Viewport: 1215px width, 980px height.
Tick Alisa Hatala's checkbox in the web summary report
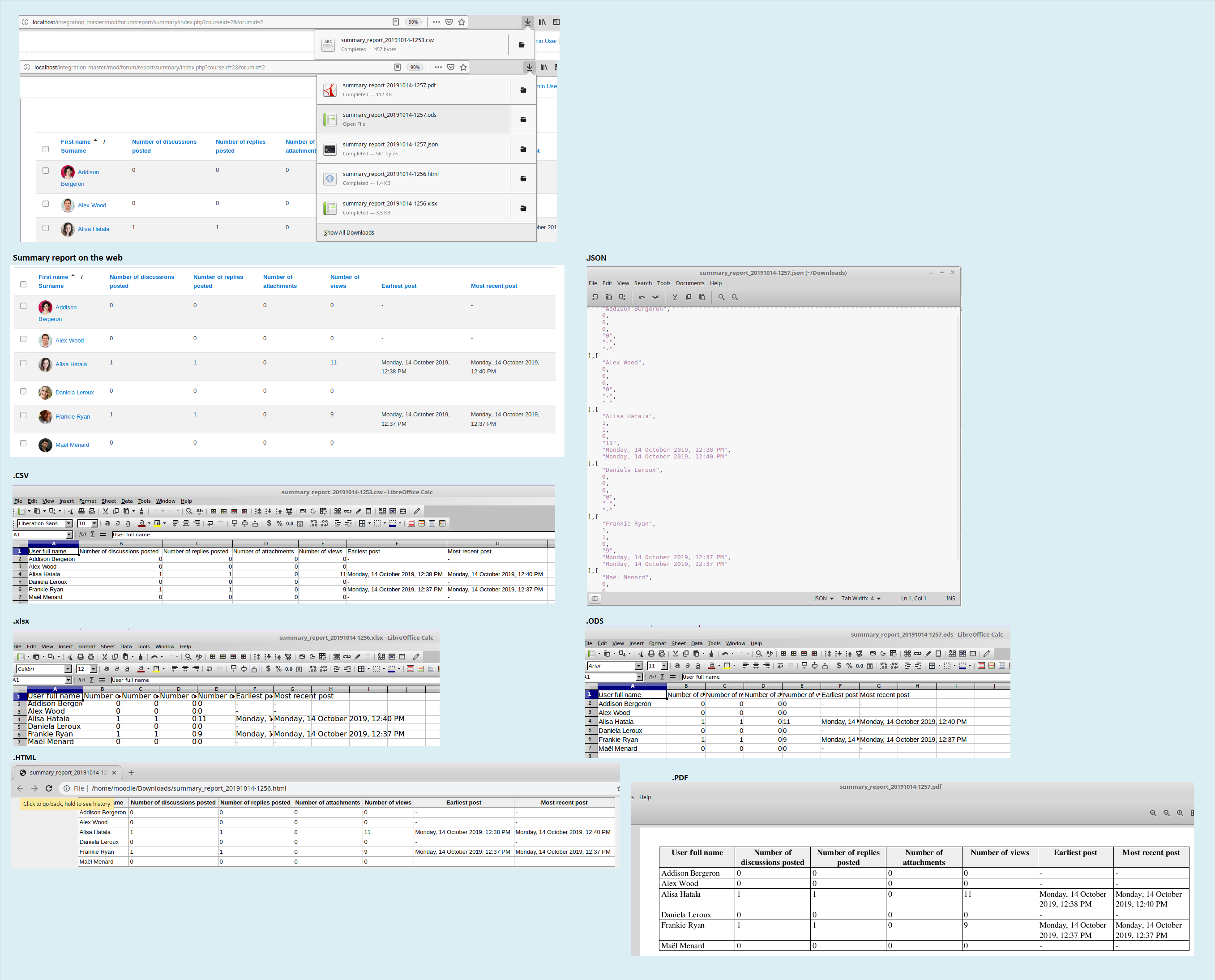[x=23, y=363]
